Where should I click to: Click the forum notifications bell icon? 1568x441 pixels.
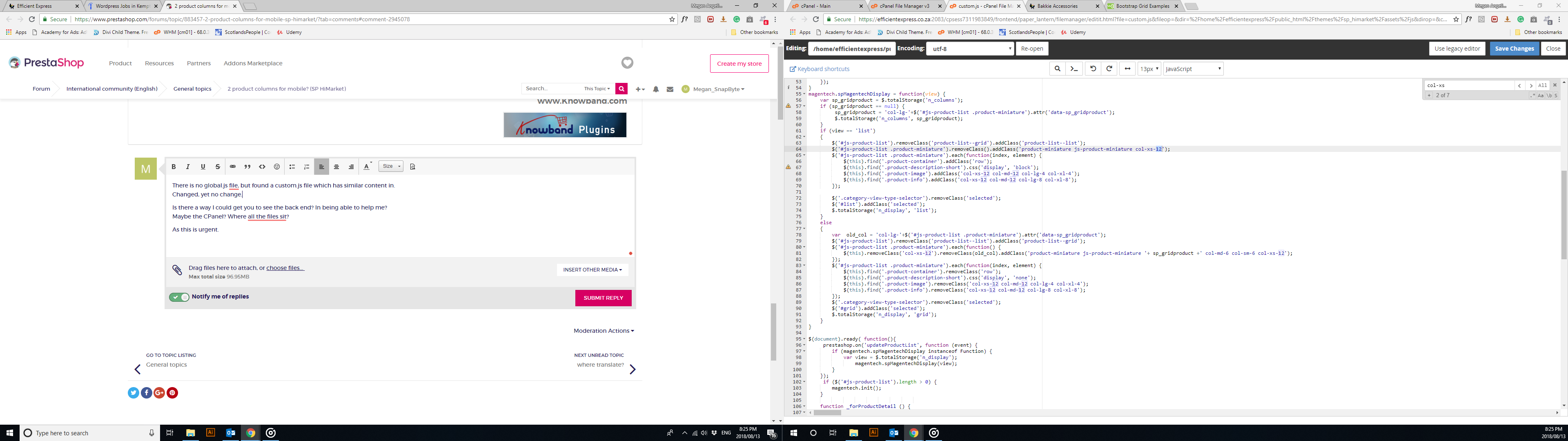pyautogui.click(x=655, y=89)
